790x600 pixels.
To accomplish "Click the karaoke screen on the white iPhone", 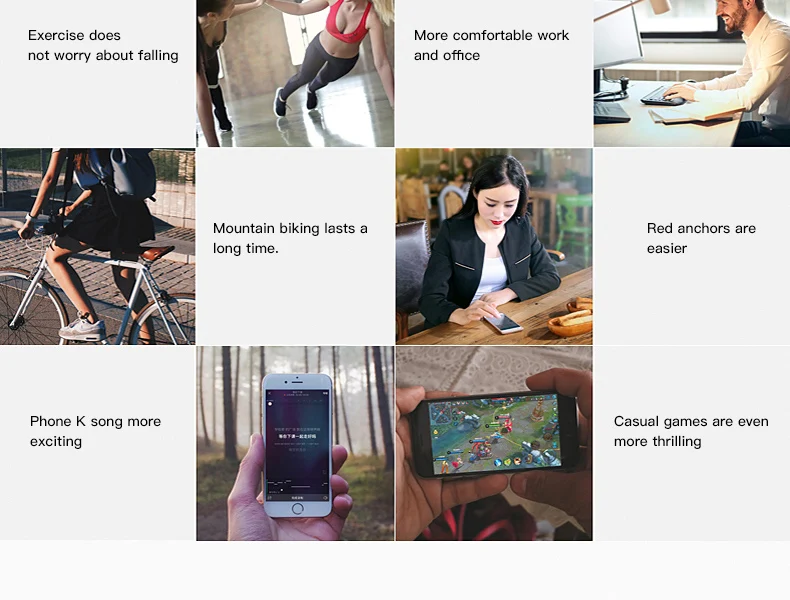I will click(297, 445).
